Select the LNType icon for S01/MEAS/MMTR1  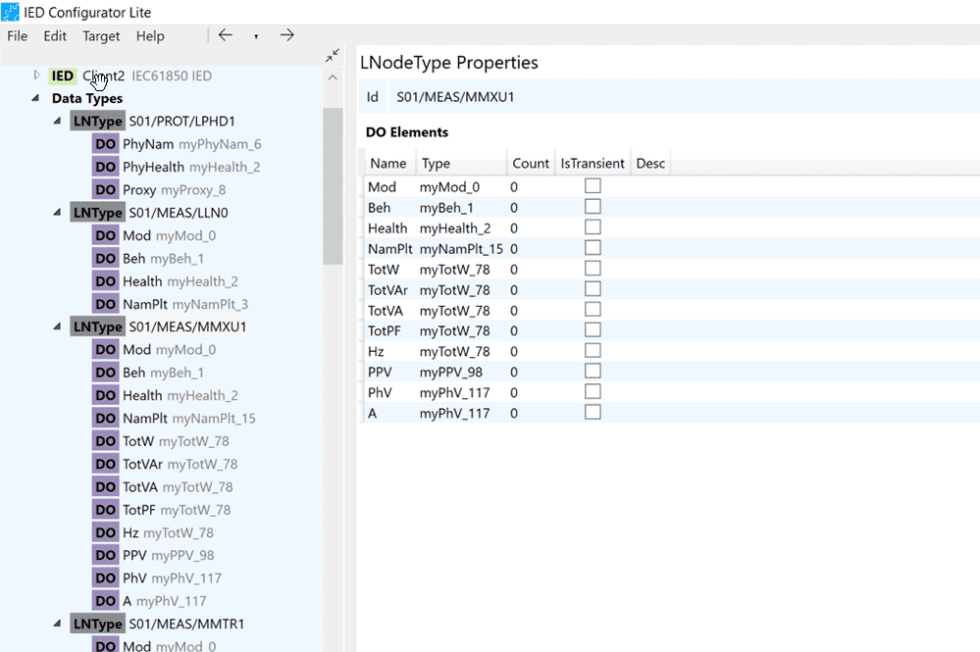click(97, 623)
